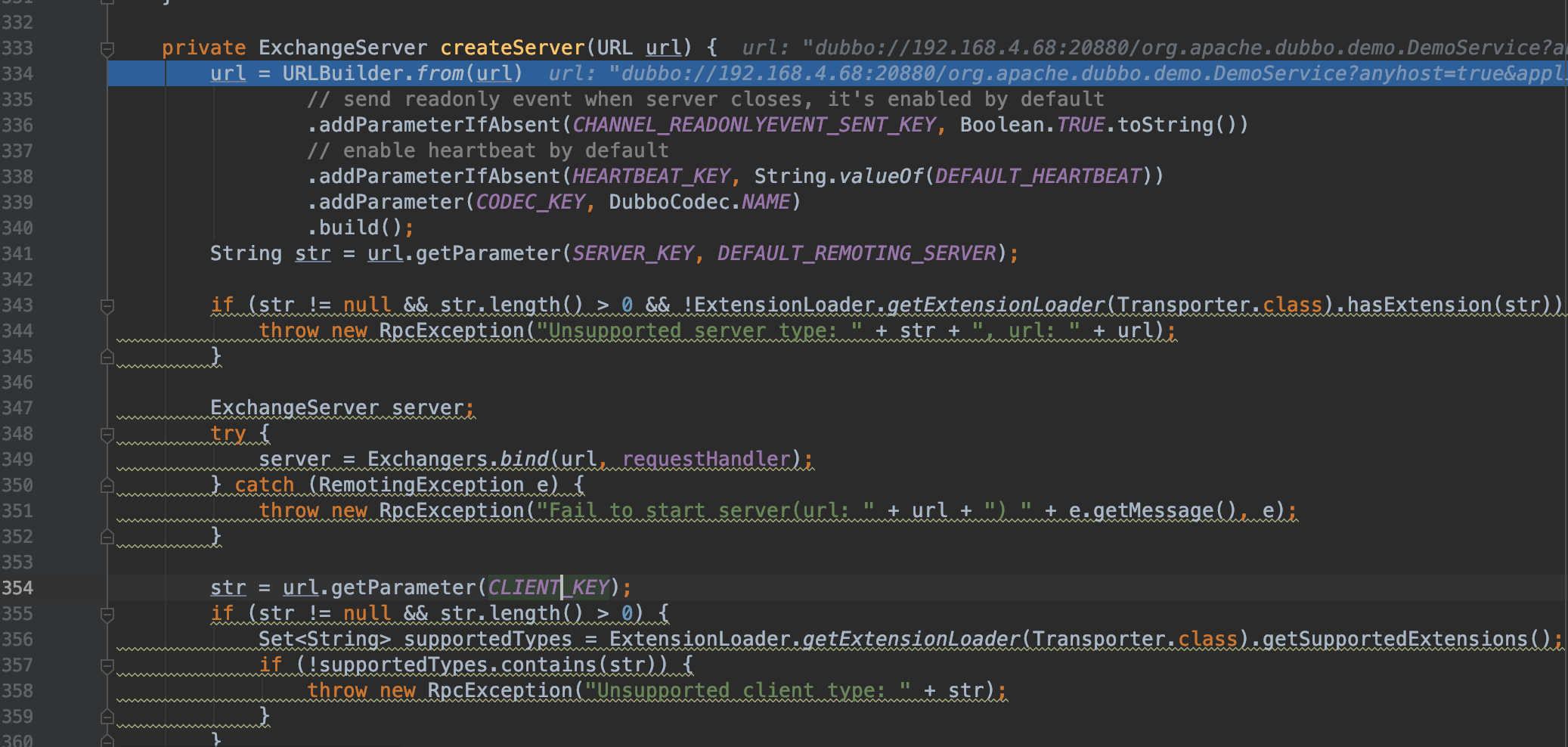Collapse the fold marker on line 343

[107, 306]
